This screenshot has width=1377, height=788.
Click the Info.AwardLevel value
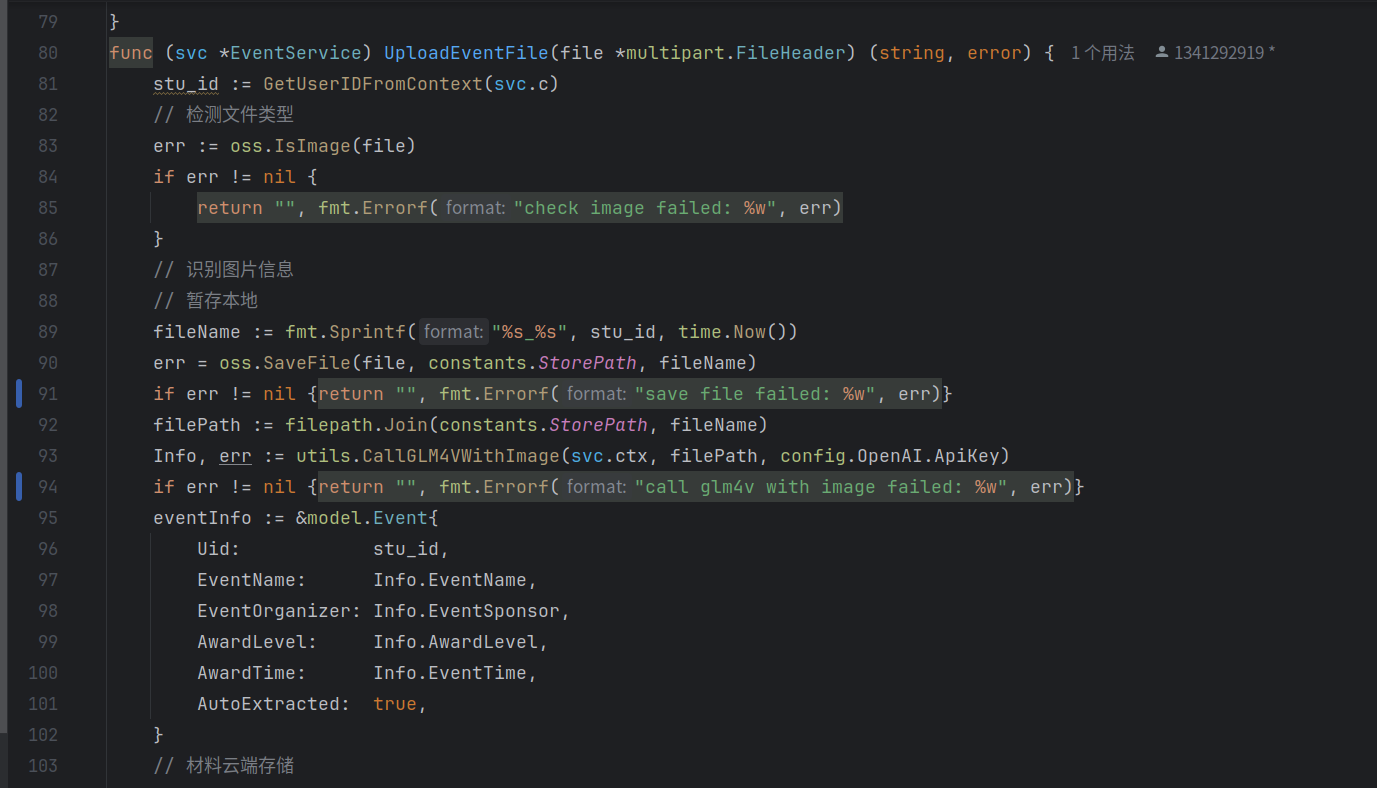455,642
